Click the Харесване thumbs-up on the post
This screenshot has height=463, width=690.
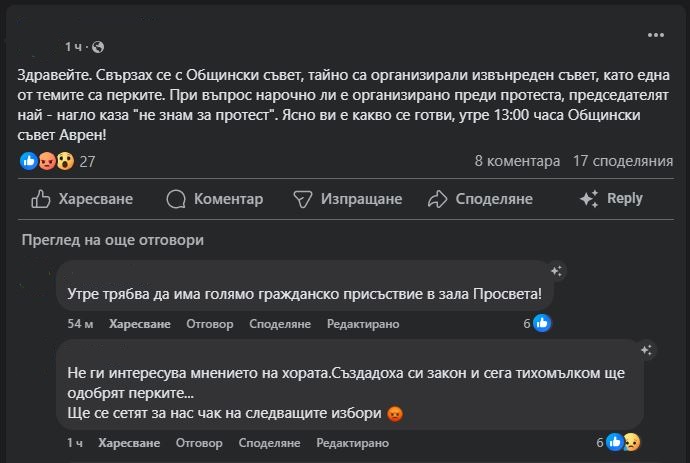pos(82,199)
